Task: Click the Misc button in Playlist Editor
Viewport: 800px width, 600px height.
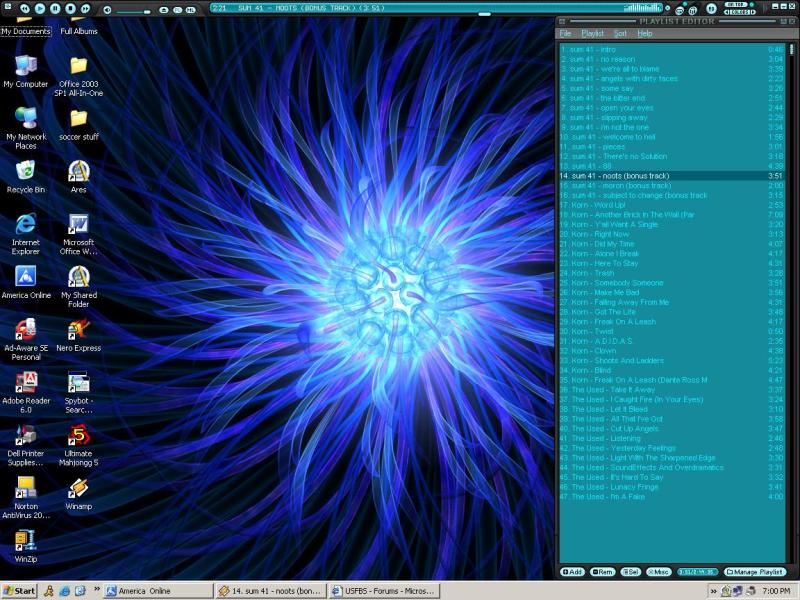Action: pos(659,572)
